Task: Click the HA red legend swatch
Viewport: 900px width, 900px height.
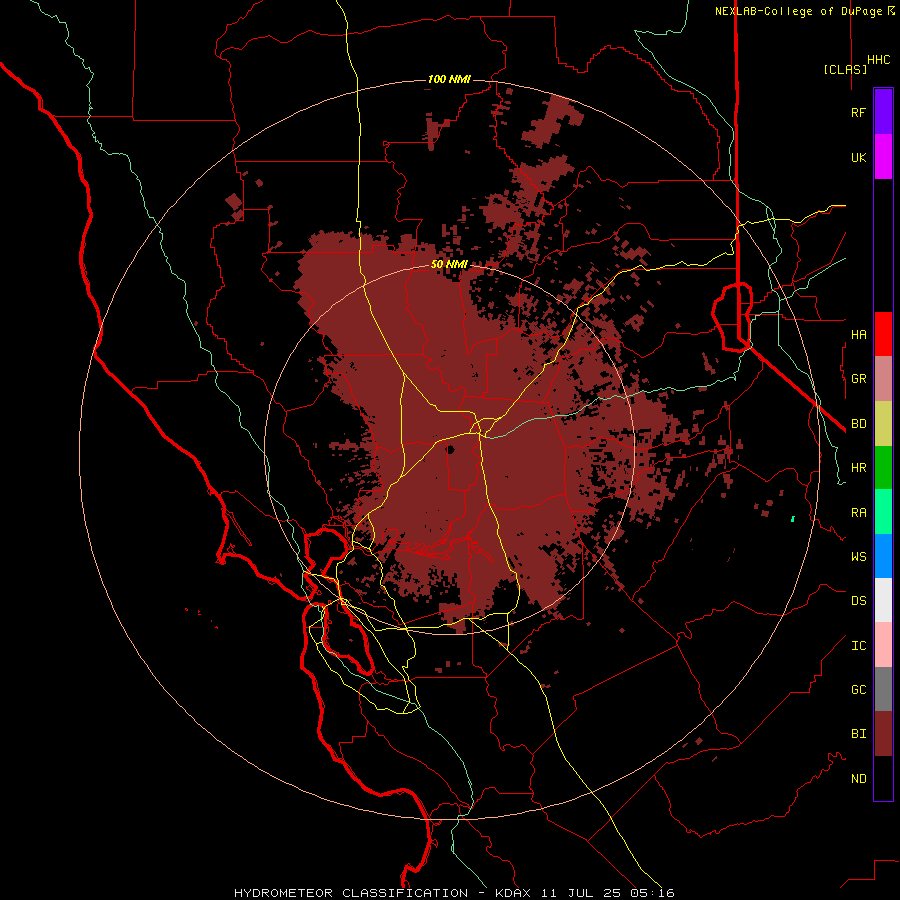Action: pyautogui.click(x=883, y=334)
